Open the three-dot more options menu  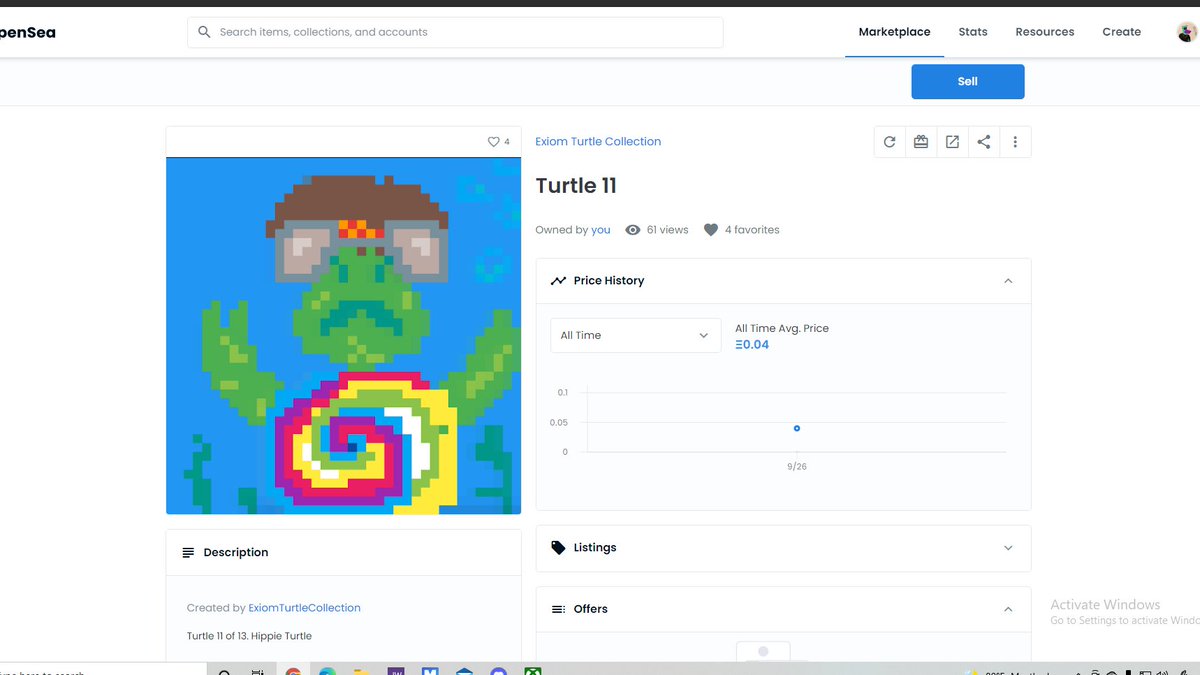pos(1015,141)
